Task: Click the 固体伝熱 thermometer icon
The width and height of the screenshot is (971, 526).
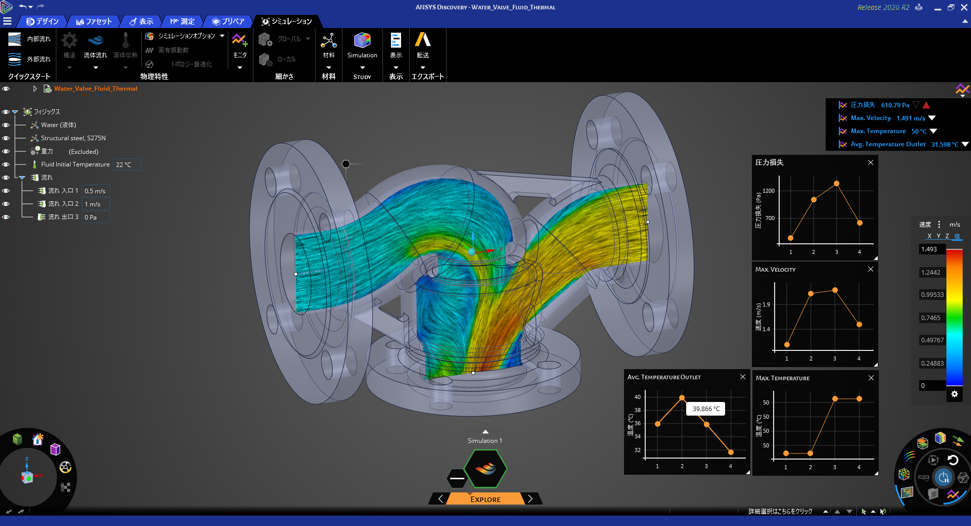Action: coord(126,41)
